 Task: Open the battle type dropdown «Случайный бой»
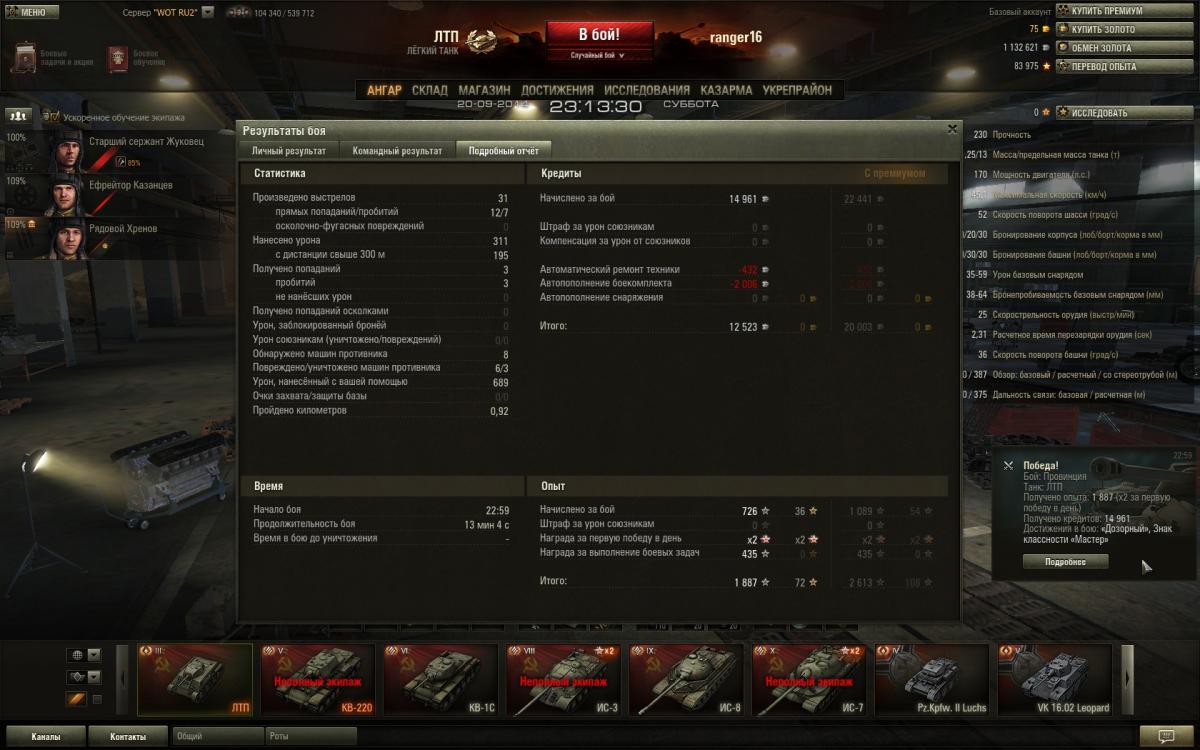click(599, 56)
